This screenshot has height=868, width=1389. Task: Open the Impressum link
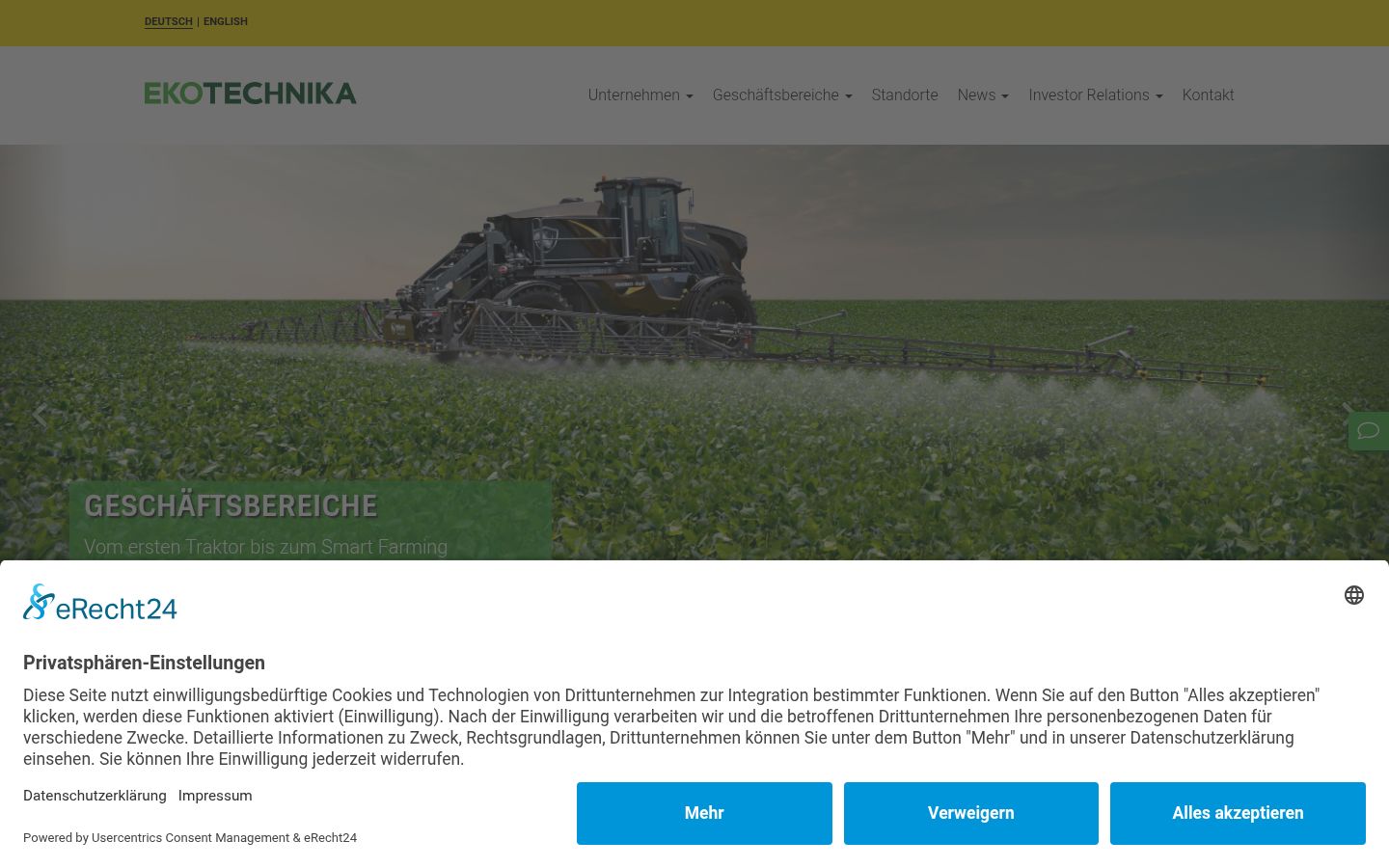tap(215, 796)
